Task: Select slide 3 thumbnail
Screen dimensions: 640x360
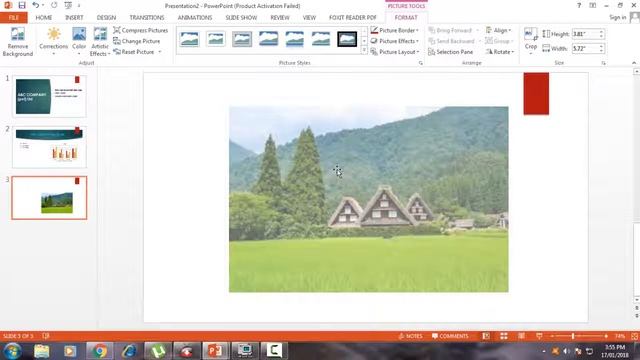Action: click(x=49, y=198)
